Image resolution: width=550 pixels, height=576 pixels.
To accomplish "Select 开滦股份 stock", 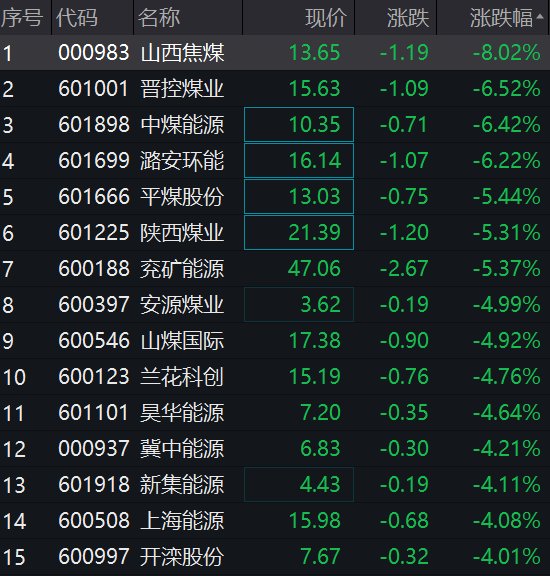I will pos(182,557).
